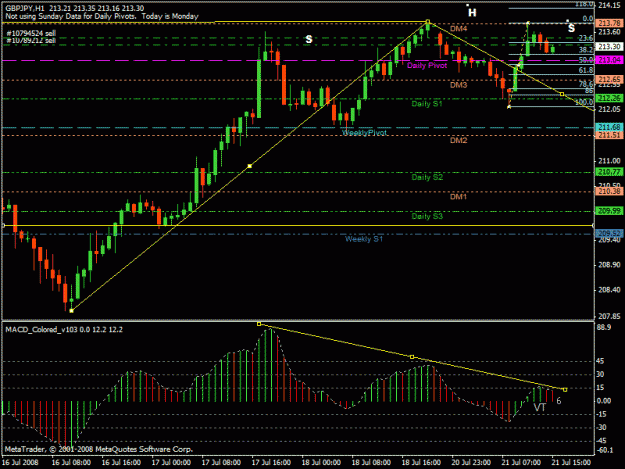
Task: Click the 207.85 value on the price scale
Action: [609, 316]
